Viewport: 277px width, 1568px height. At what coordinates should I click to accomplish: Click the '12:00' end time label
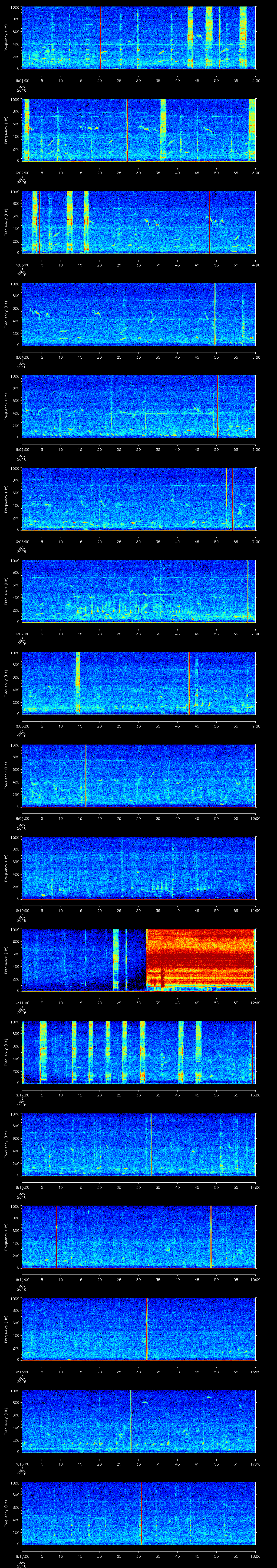point(255,1003)
